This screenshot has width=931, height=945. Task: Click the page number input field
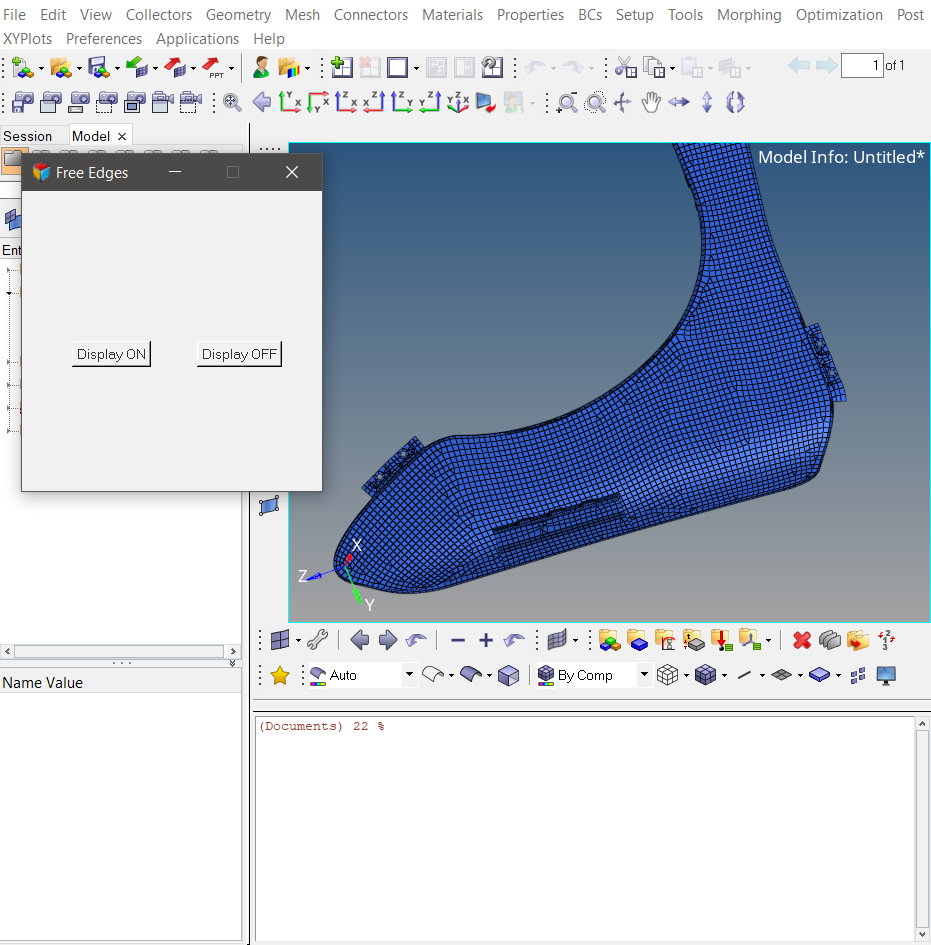[861, 66]
